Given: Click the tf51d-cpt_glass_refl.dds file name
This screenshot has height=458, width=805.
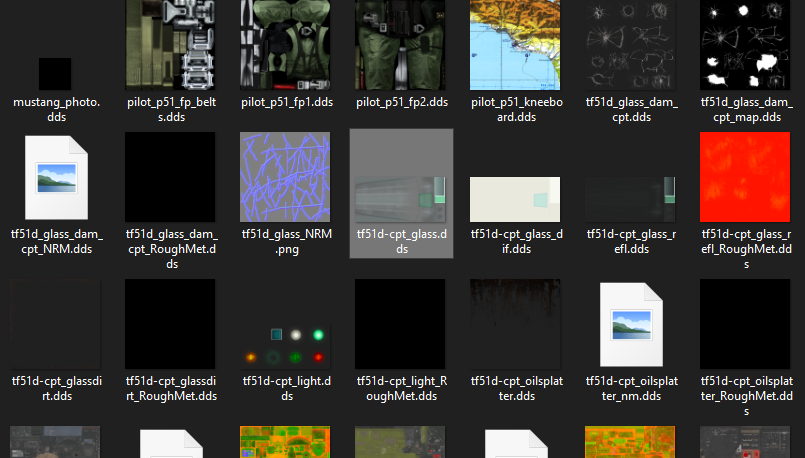Looking at the screenshot, I should (632, 241).
